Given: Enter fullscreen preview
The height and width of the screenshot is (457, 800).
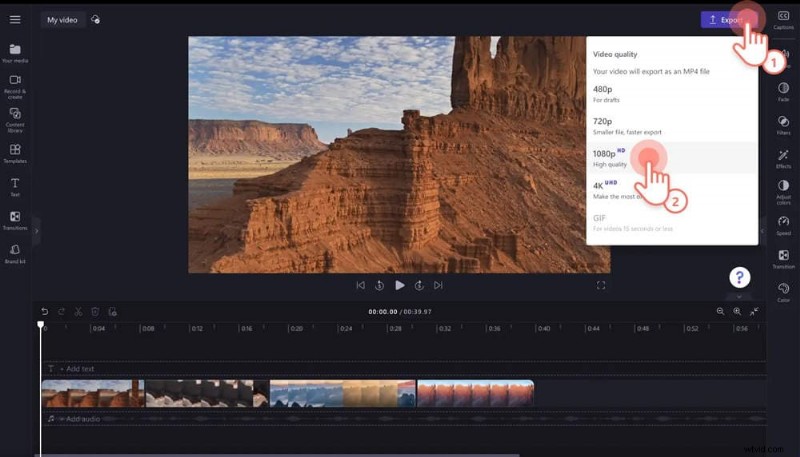Looking at the screenshot, I should tap(601, 285).
